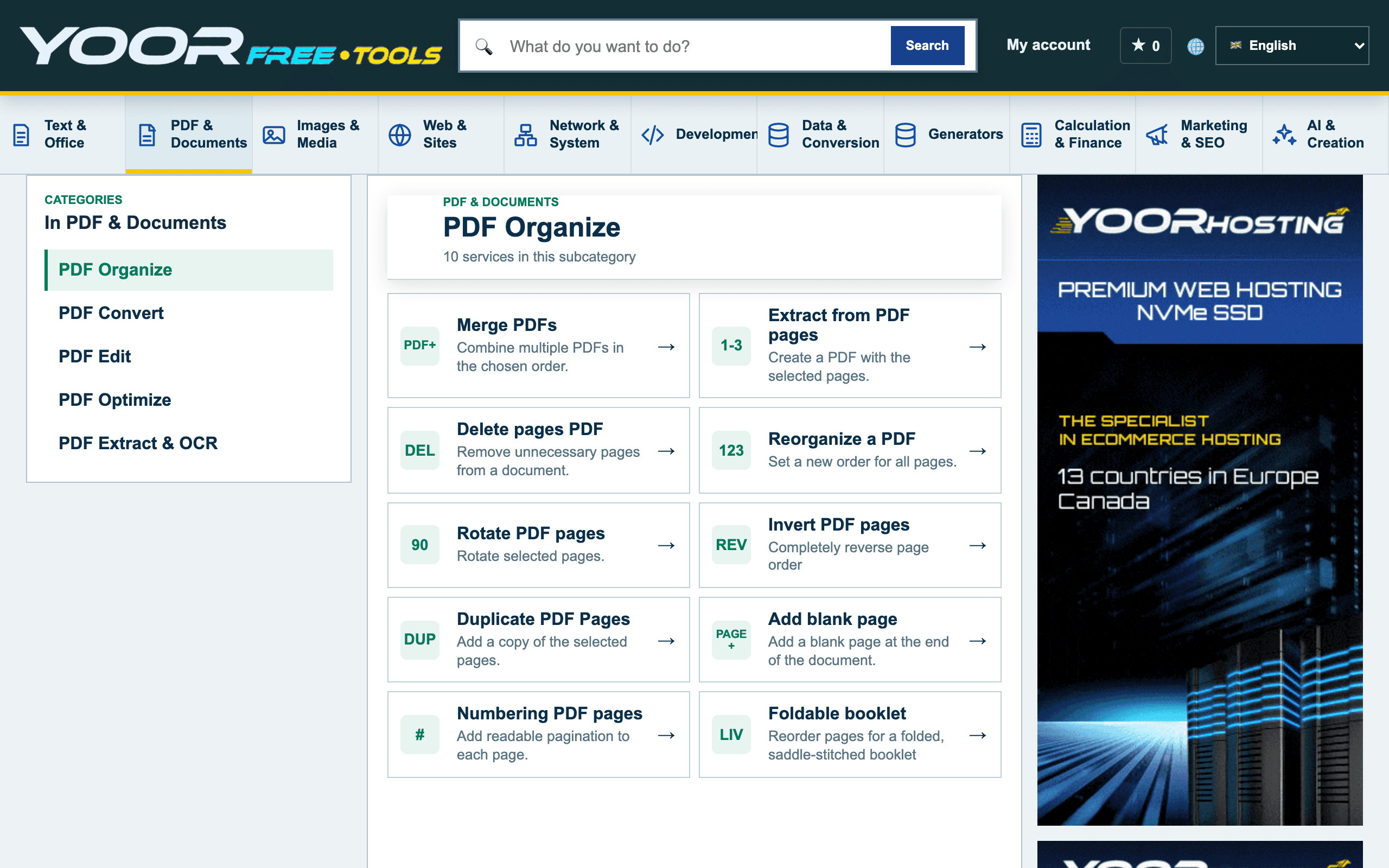
Task: Click the arrow on Merge PDFs card
Action: click(x=666, y=347)
